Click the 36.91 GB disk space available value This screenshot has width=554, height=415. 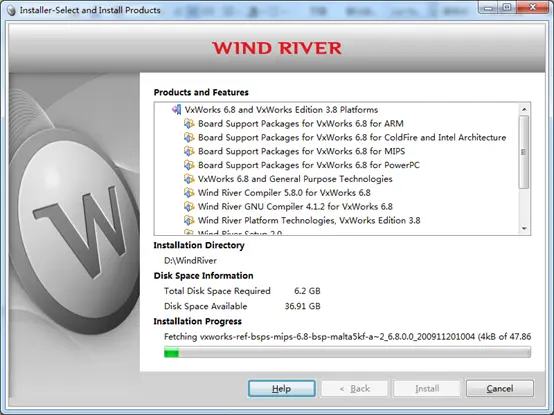(x=302, y=306)
